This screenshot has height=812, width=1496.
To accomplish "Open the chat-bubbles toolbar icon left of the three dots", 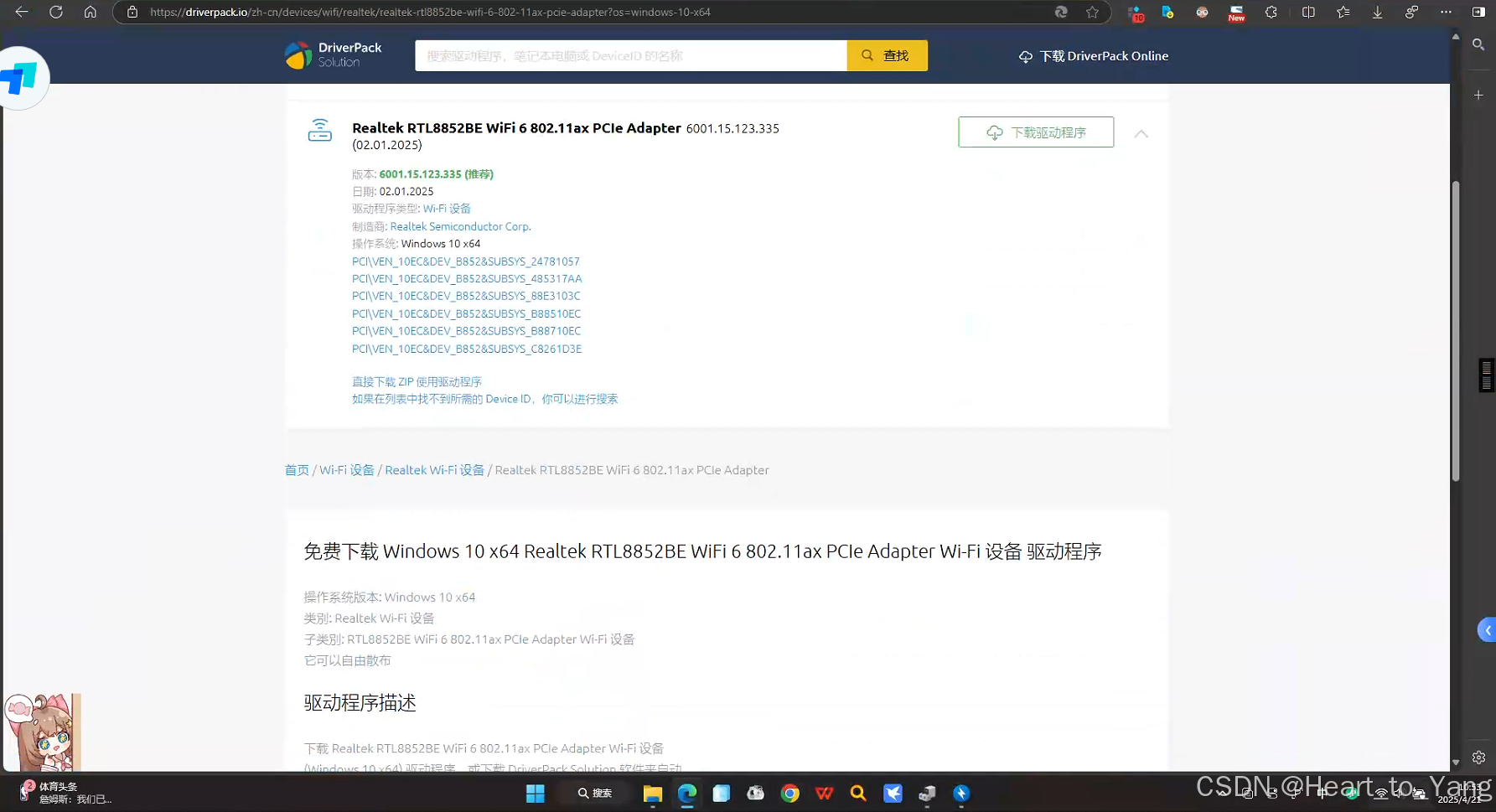I will [1412, 12].
